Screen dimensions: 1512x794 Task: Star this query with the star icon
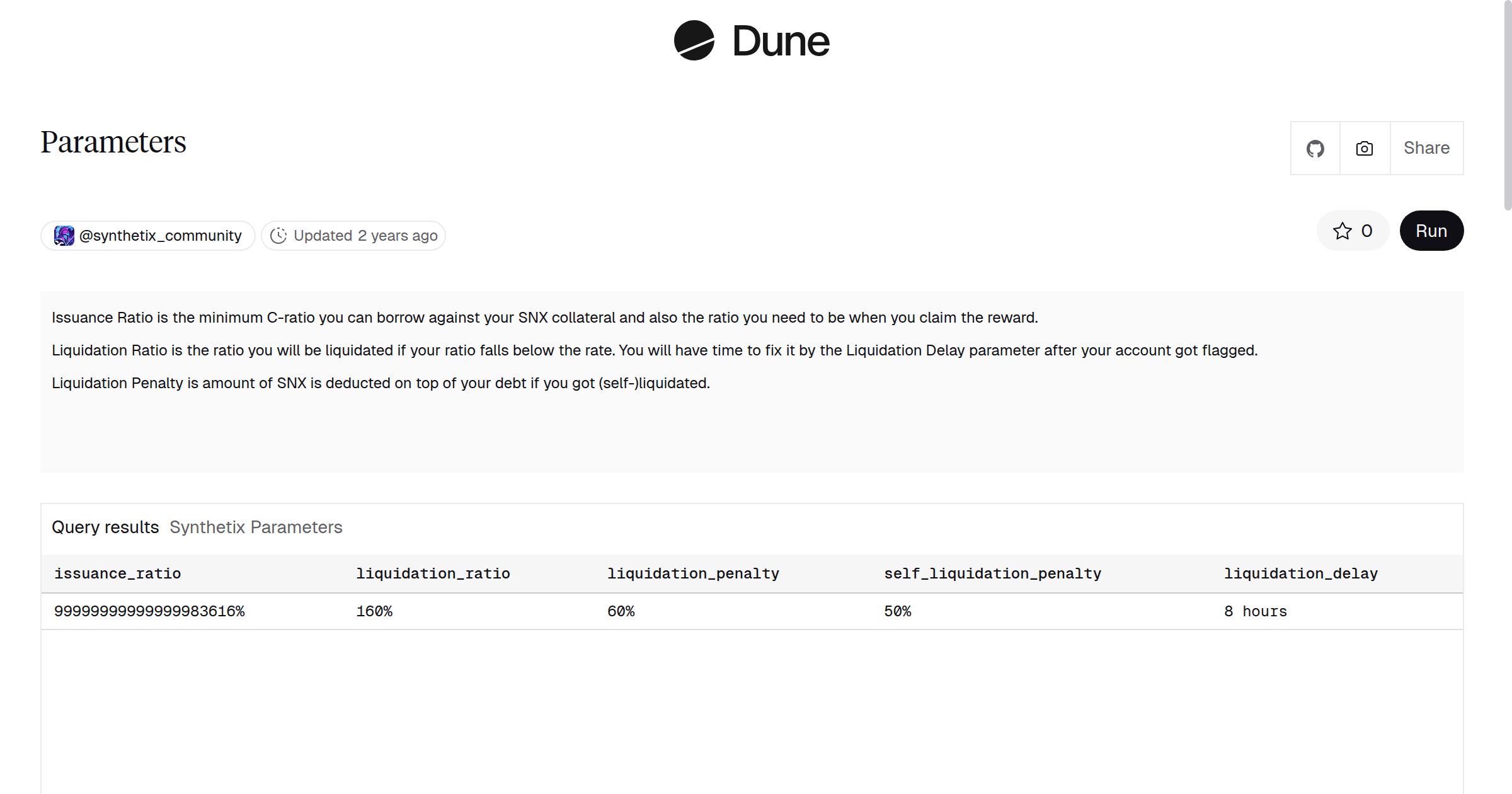click(1343, 231)
